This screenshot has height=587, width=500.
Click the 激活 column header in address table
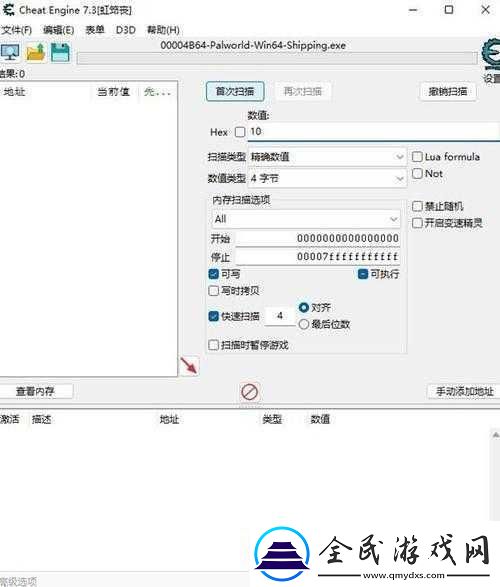point(10,419)
